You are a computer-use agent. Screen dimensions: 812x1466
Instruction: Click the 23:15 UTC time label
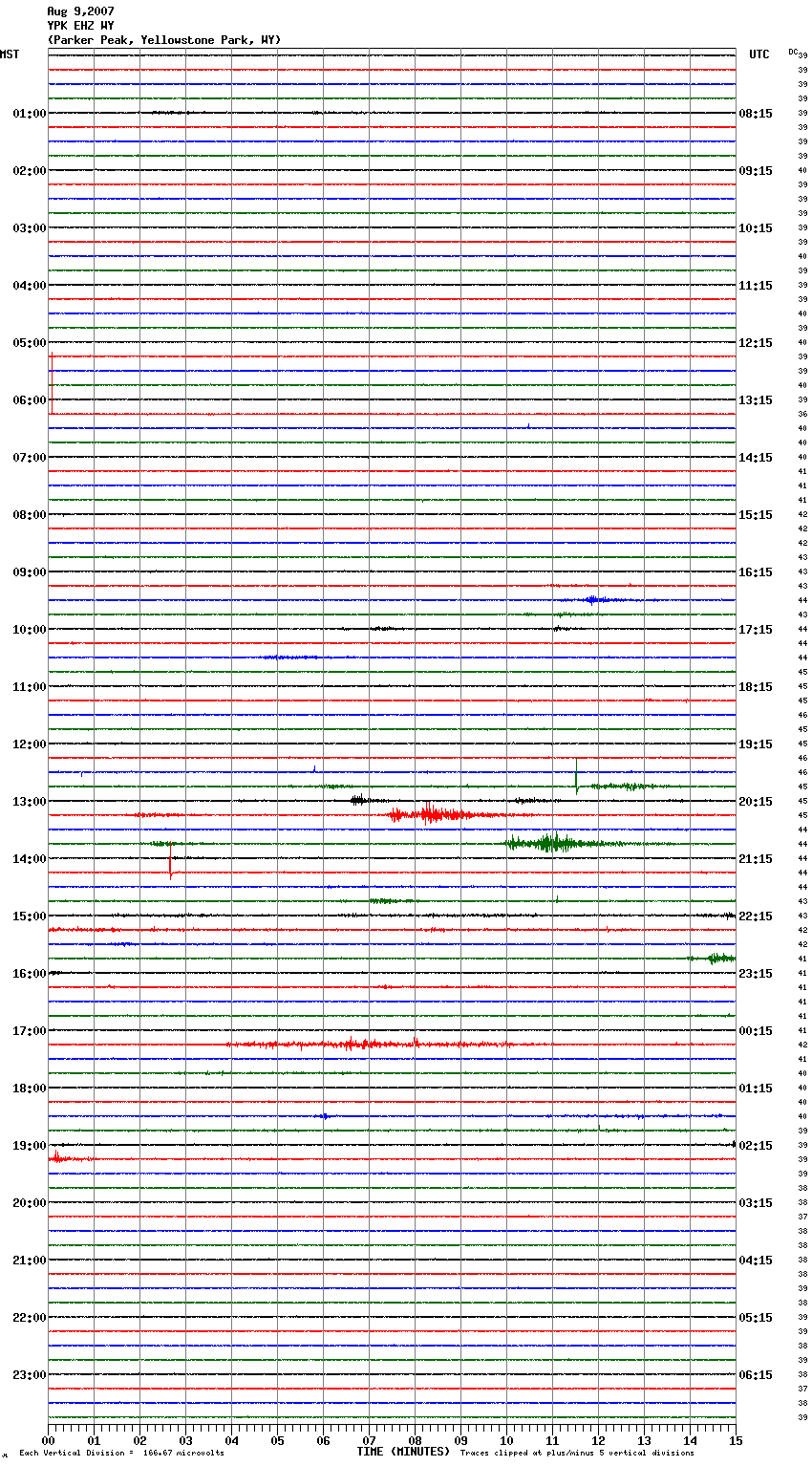point(756,974)
